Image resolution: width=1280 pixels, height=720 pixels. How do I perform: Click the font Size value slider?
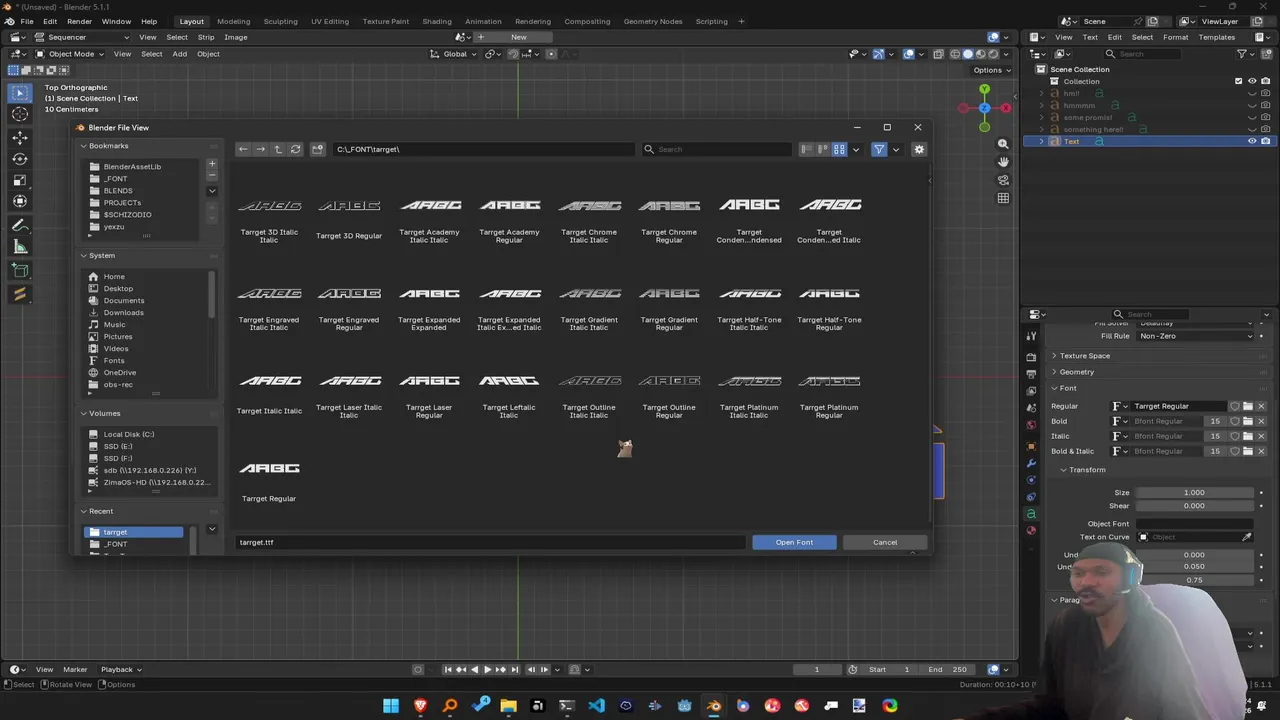tap(1194, 492)
